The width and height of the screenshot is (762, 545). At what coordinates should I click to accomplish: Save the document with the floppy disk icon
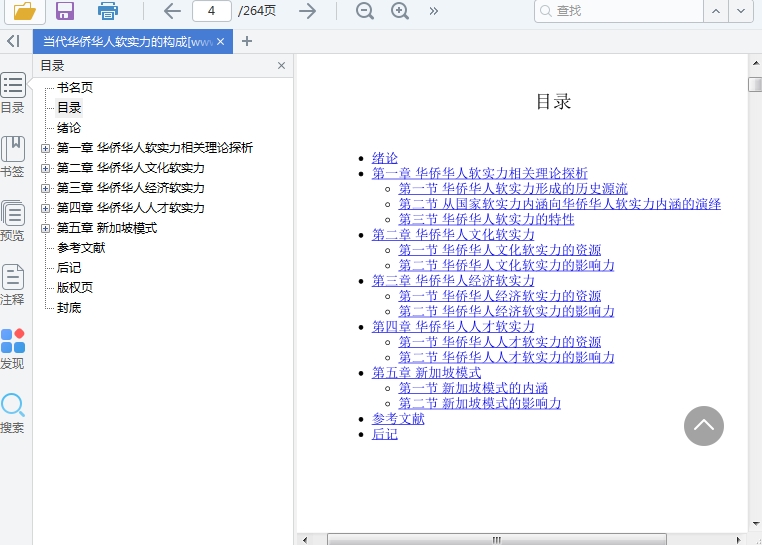click(65, 11)
